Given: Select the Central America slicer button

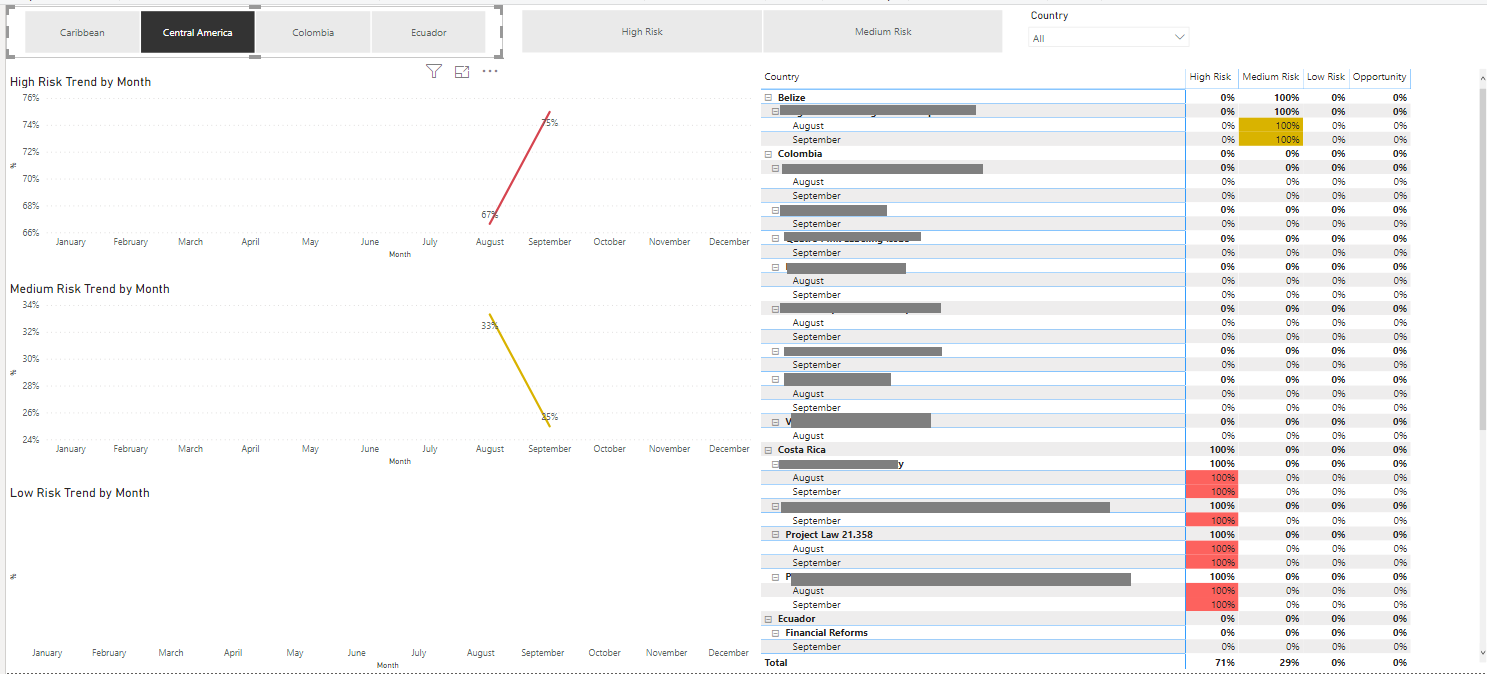Looking at the screenshot, I should (x=198, y=32).
